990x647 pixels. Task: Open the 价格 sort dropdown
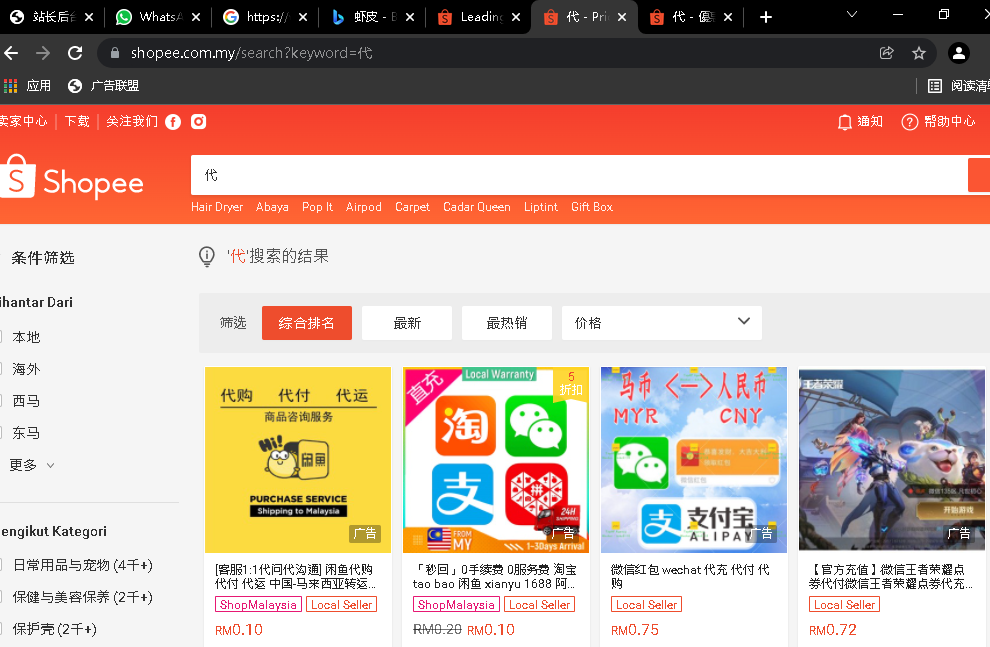coord(661,323)
